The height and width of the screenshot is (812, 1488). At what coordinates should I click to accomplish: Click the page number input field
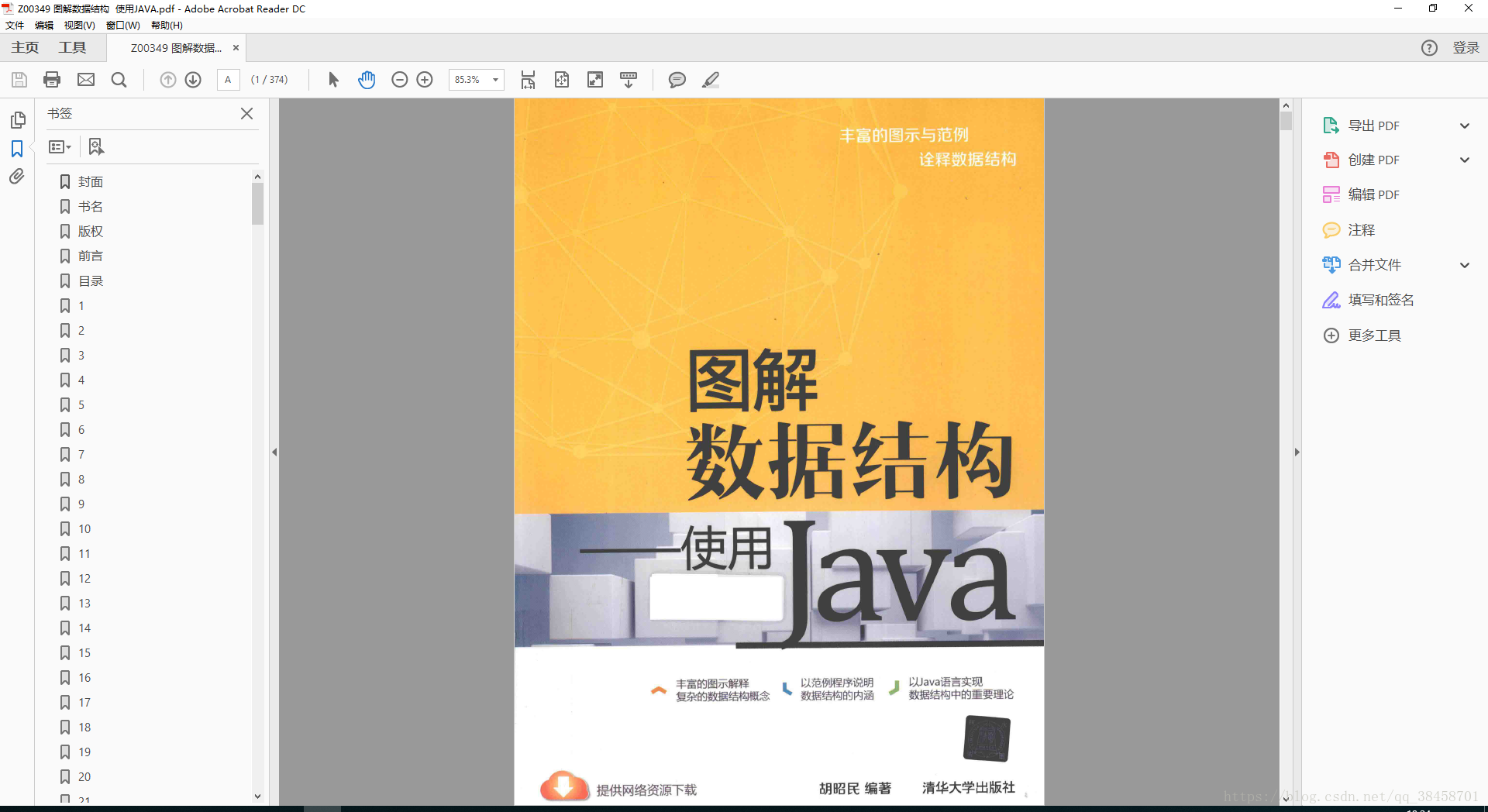coord(228,80)
